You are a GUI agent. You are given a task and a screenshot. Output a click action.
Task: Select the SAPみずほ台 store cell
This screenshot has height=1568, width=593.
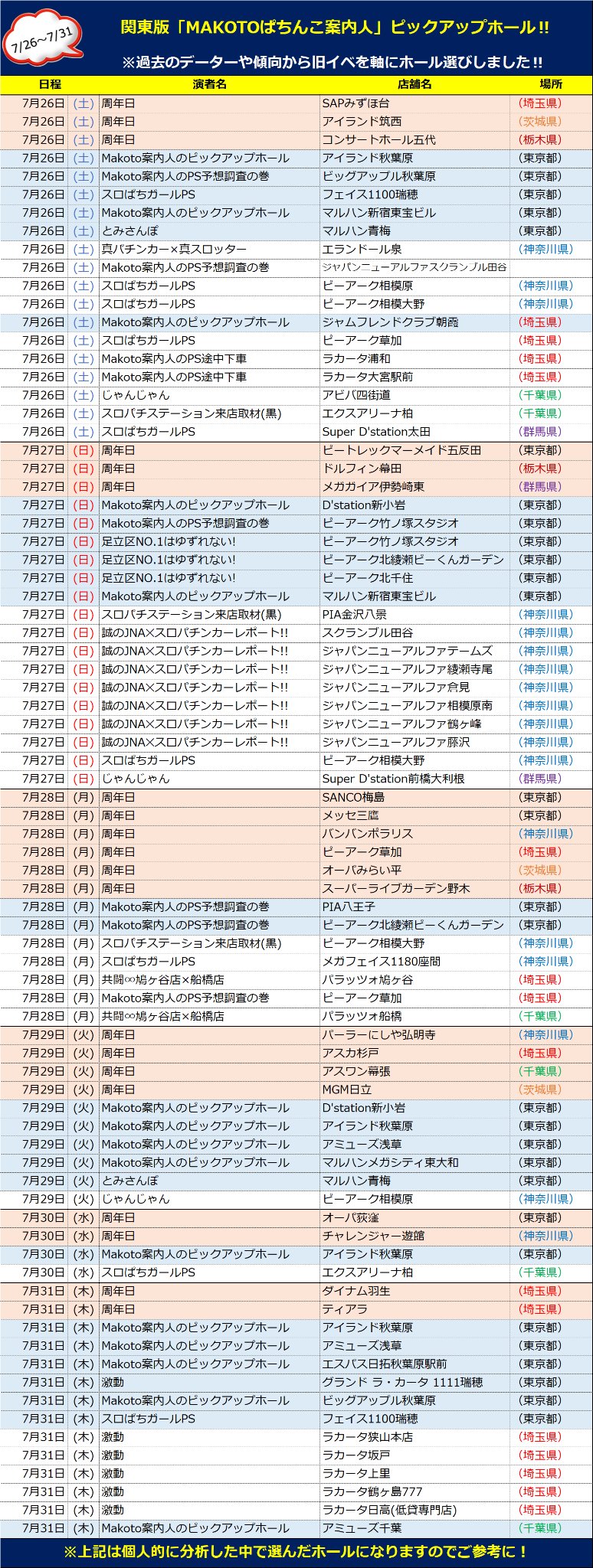414,103
